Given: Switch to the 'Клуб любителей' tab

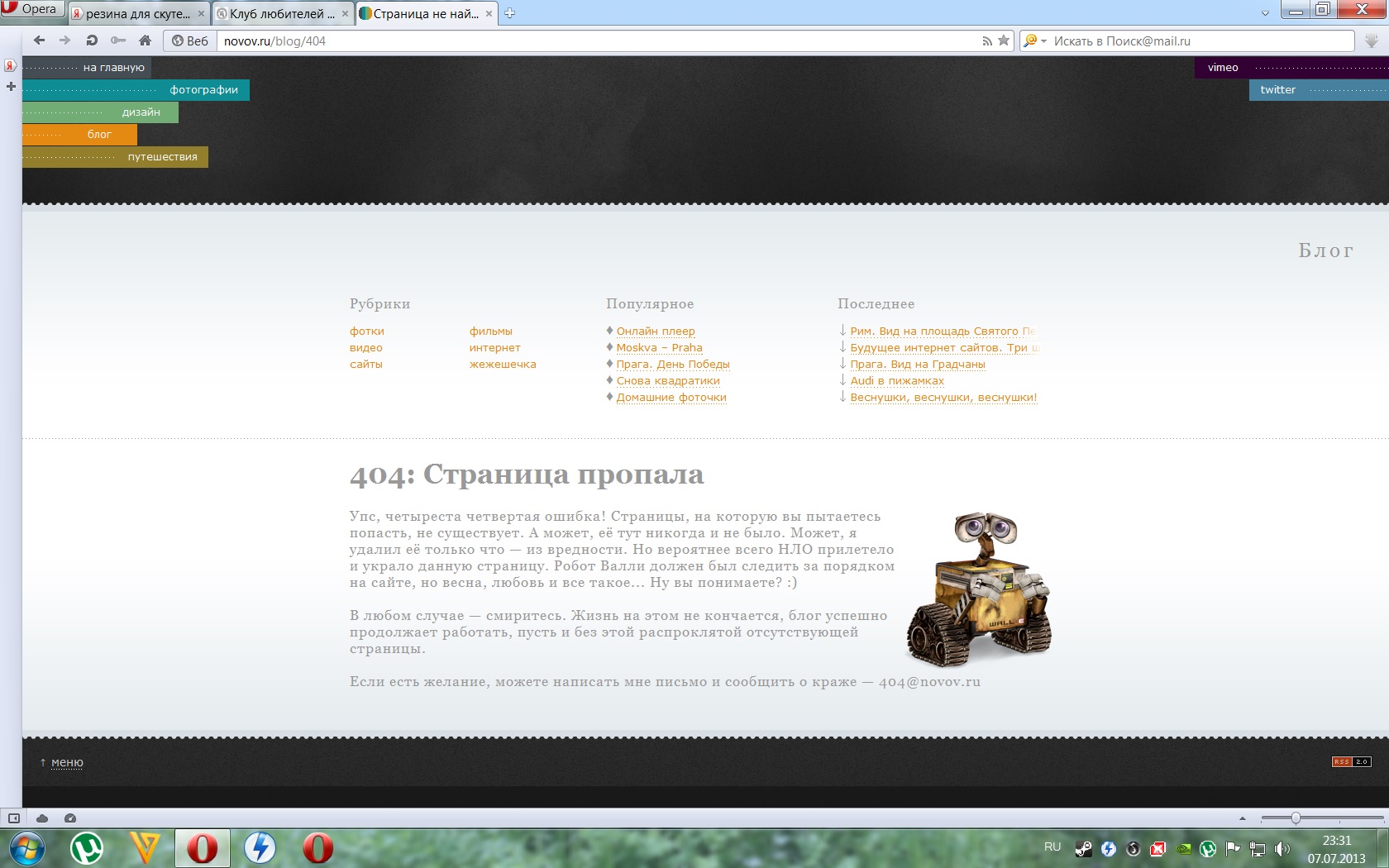Looking at the screenshot, I should point(282,13).
